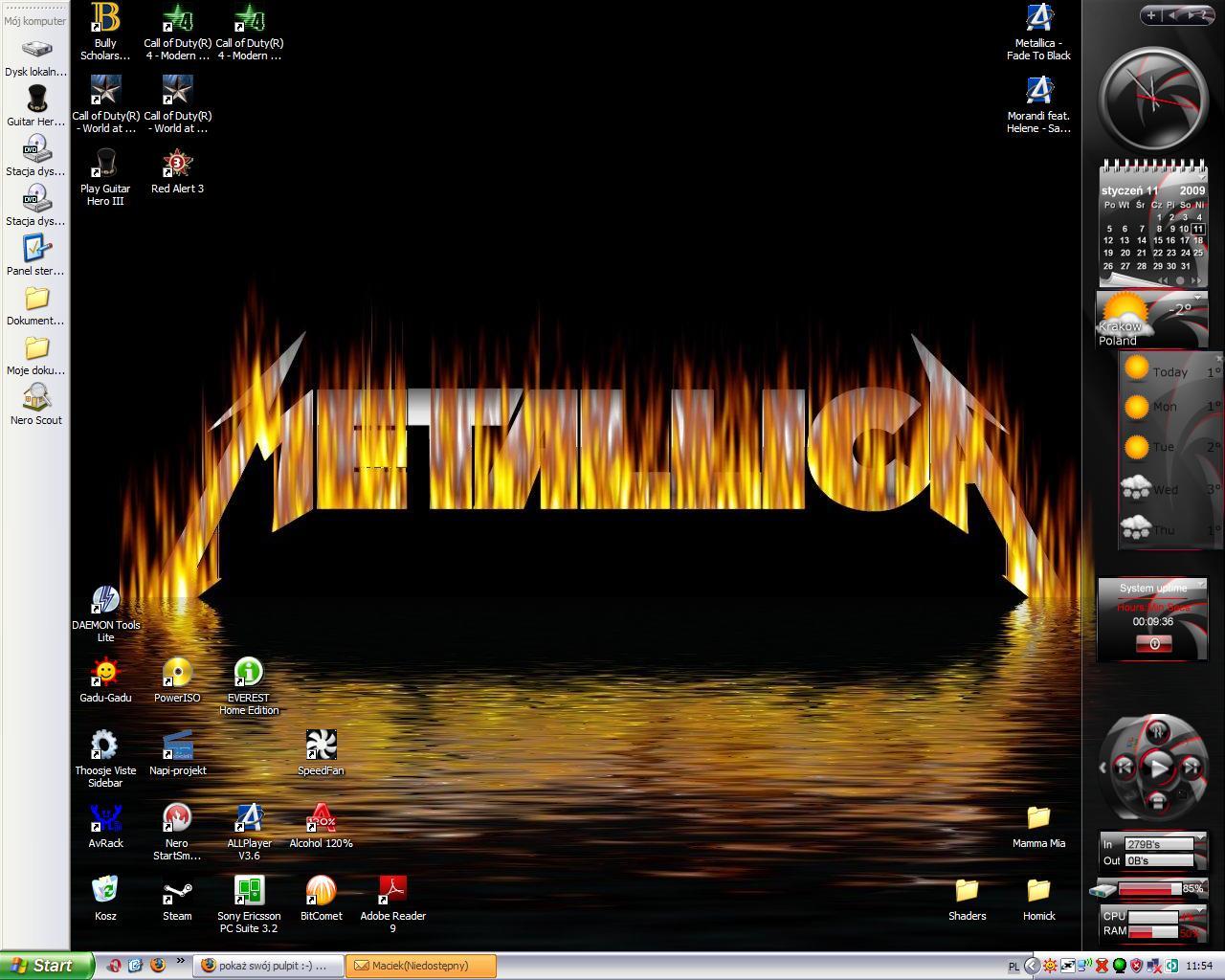Open Dysk lokalny drive in left toolbar

click(35, 57)
